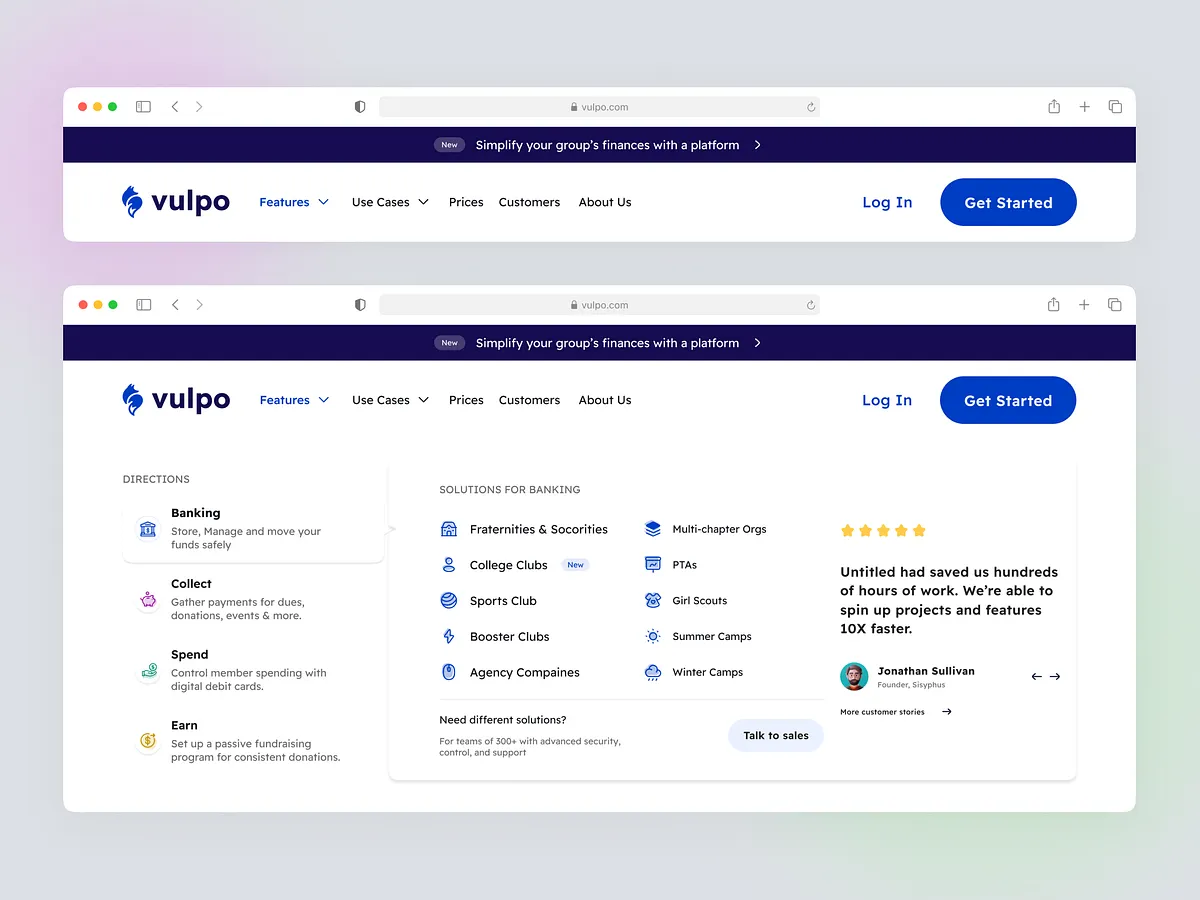Viewport: 1200px width, 900px height.
Task: Show the previous testimonial with left arrow
Action: 1037,677
